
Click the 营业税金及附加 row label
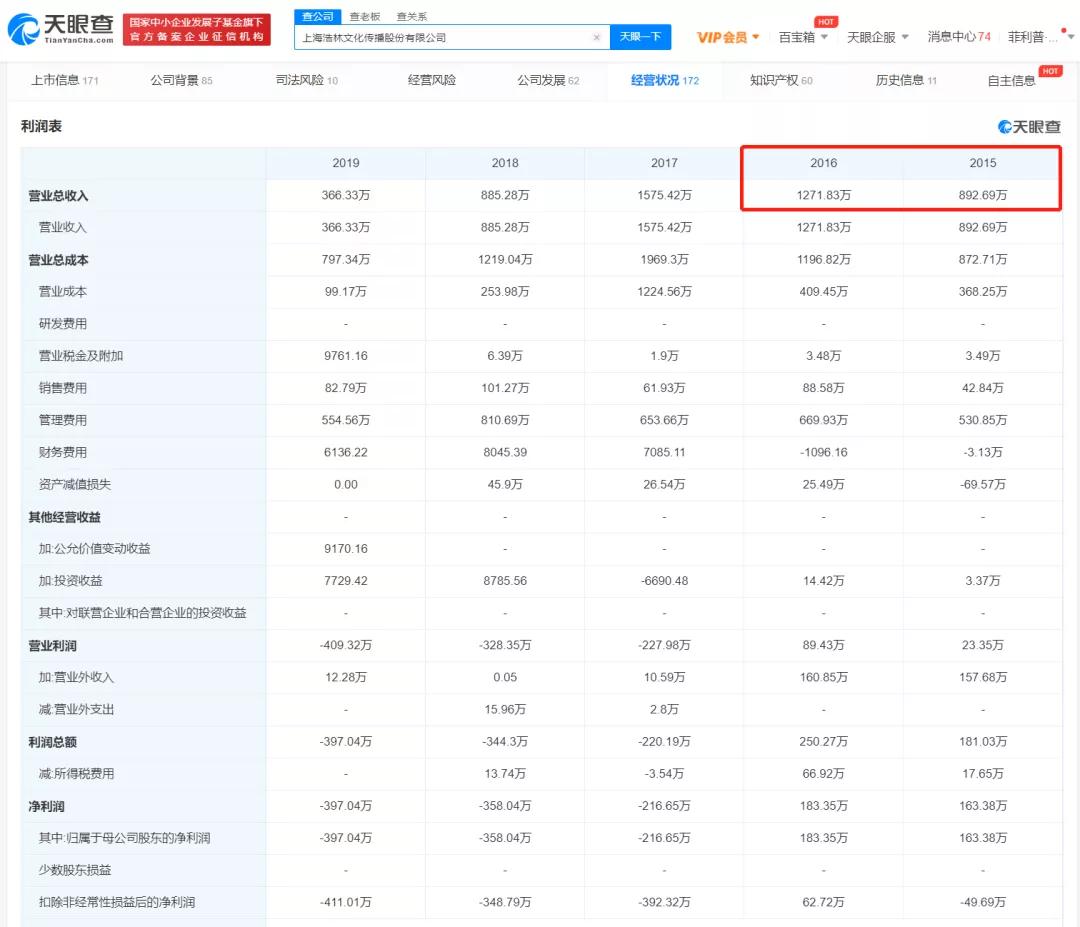81,356
